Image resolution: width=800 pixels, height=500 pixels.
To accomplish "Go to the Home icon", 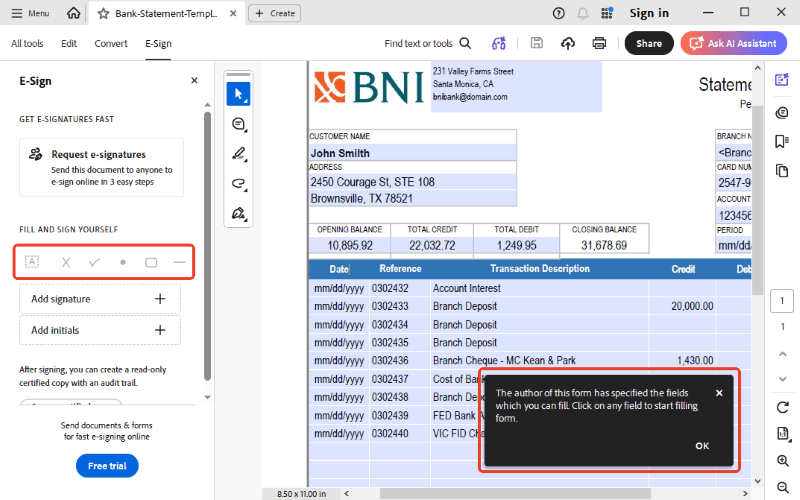I will [x=73, y=13].
